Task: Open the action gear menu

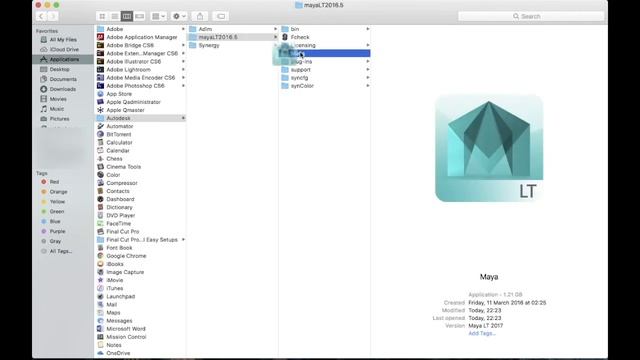Action: coord(179,16)
